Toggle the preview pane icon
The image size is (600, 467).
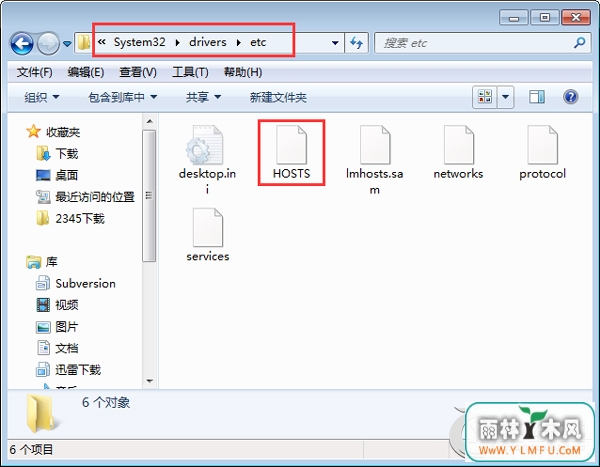coord(537,97)
